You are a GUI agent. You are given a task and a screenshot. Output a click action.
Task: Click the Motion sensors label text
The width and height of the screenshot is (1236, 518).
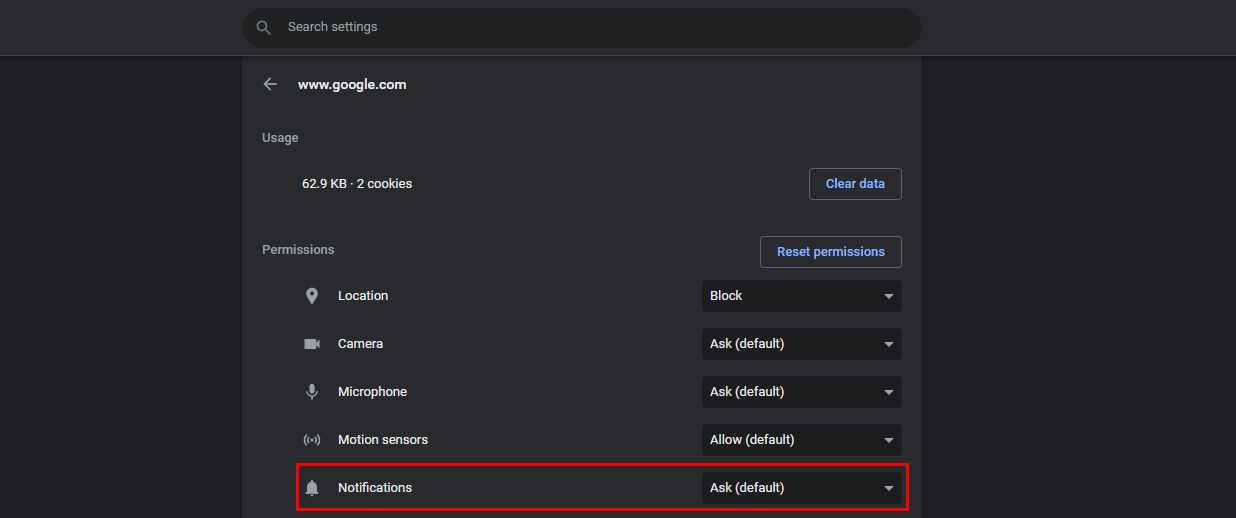(x=383, y=440)
